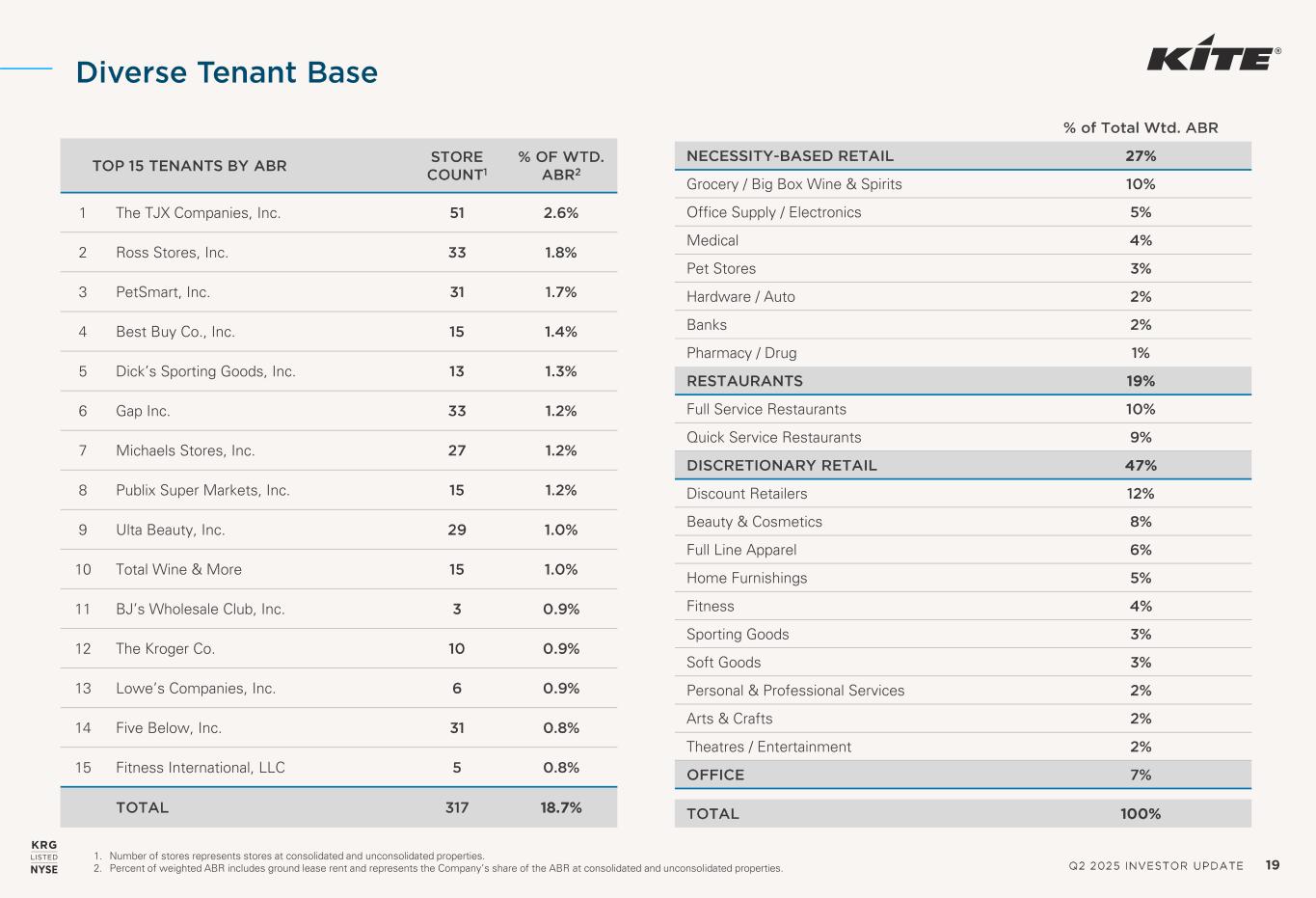Click the Restaurants section header
The width and height of the screenshot is (1316, 898).
tap(744, 381)
